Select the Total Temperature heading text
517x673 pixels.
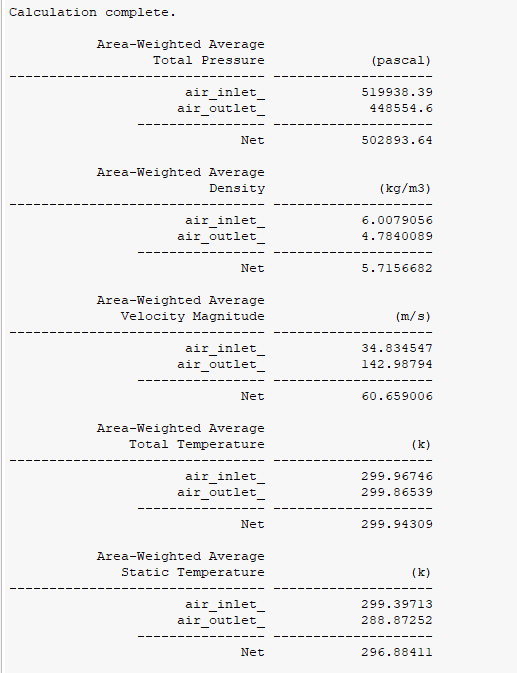(x=197, y=444)
